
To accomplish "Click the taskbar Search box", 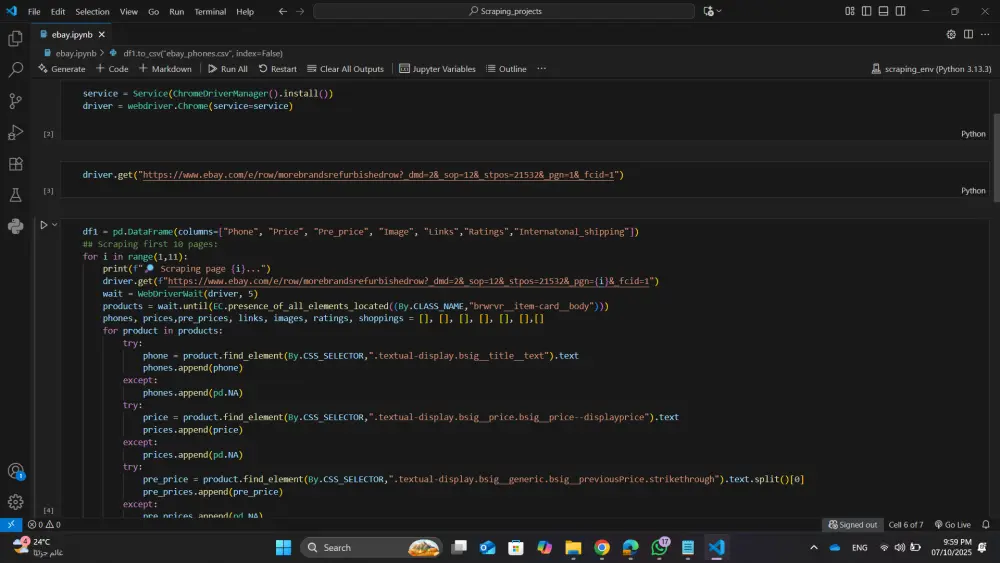I will (x=373, y=547).
